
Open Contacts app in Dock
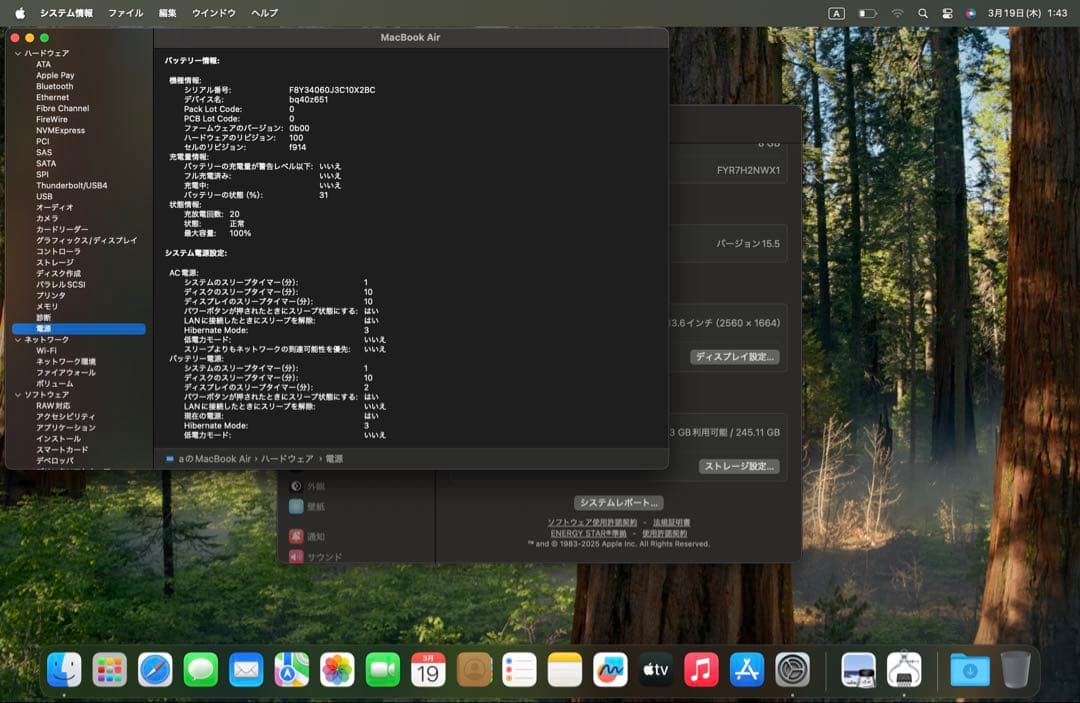[x=474, y=669]
